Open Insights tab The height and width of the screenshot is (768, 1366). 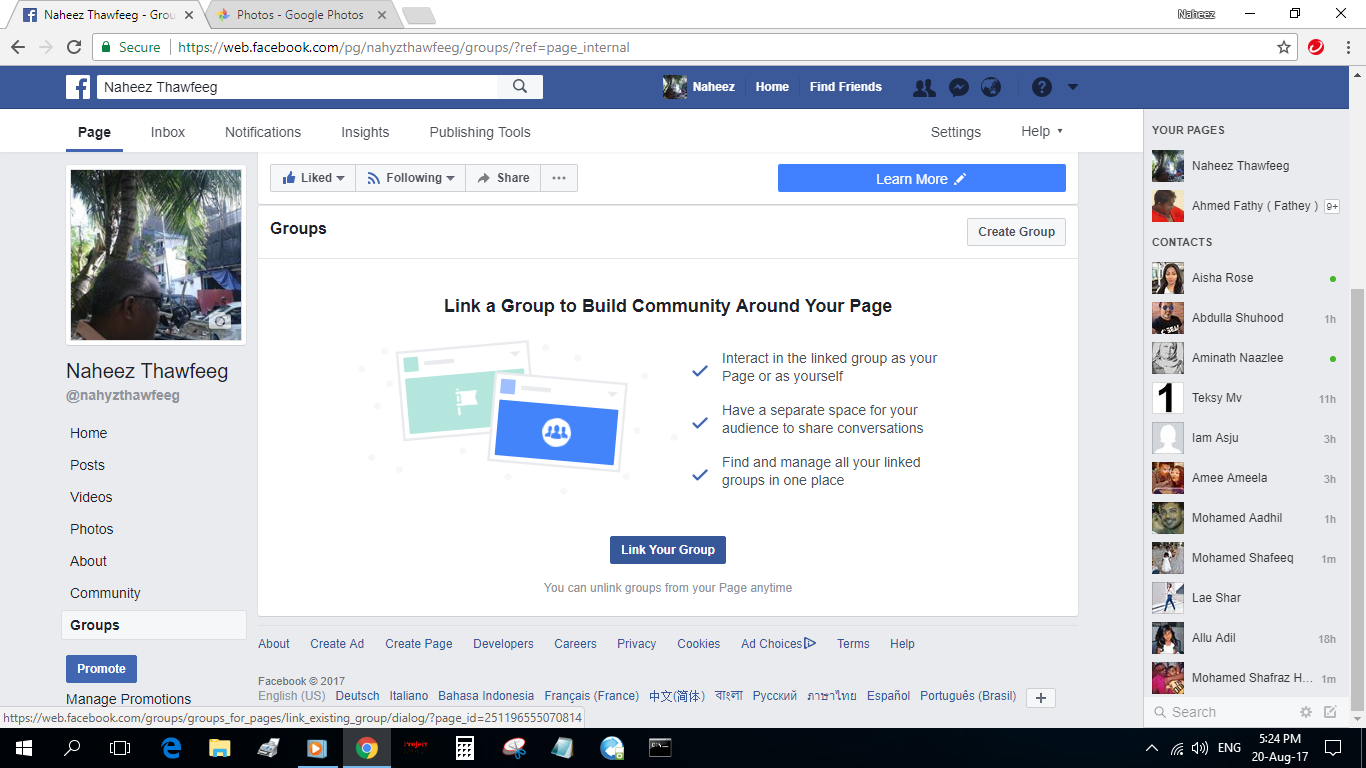click(365, 132)
